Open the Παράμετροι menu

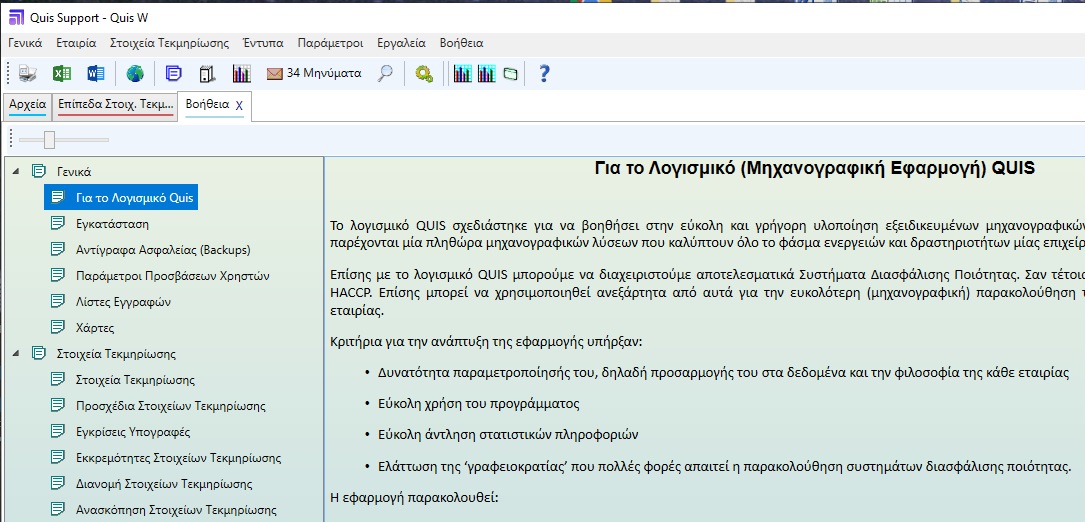(330, 43)
